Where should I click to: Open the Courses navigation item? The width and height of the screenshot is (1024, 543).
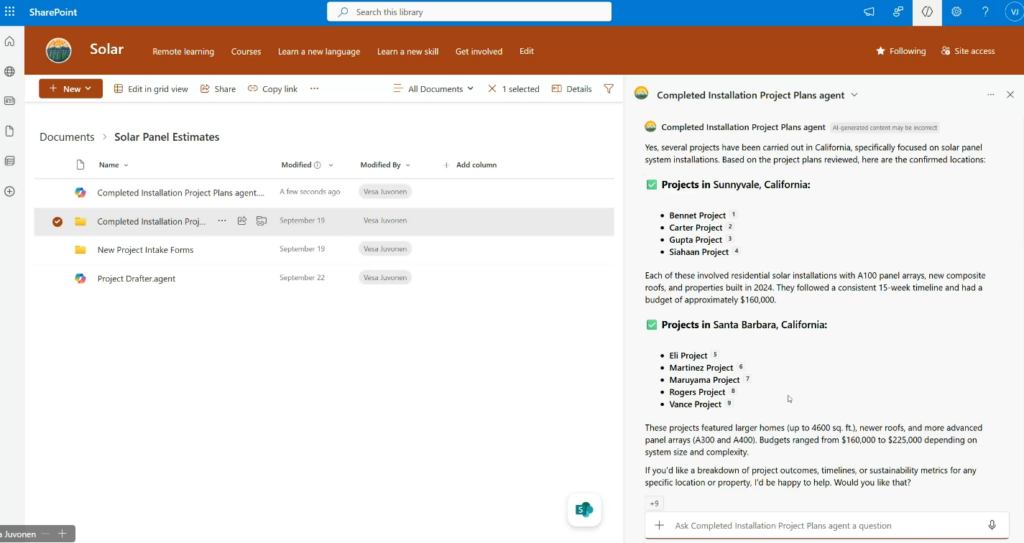[246, 51]
